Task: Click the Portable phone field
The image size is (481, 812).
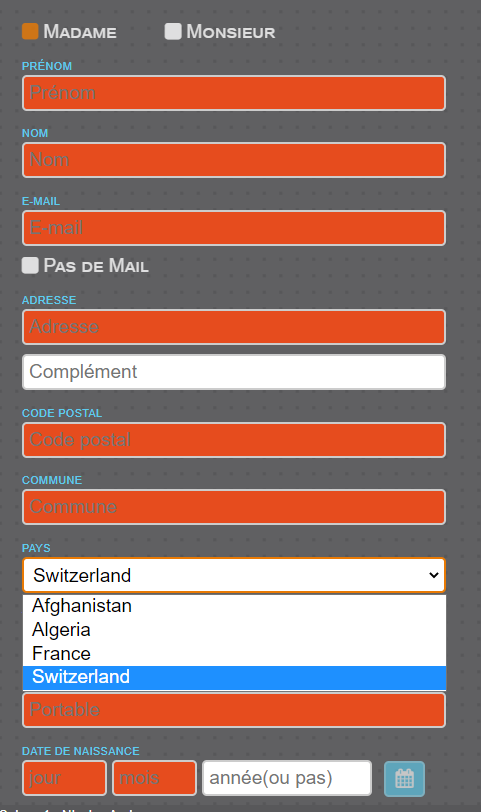Action: [x=234, y=710]
